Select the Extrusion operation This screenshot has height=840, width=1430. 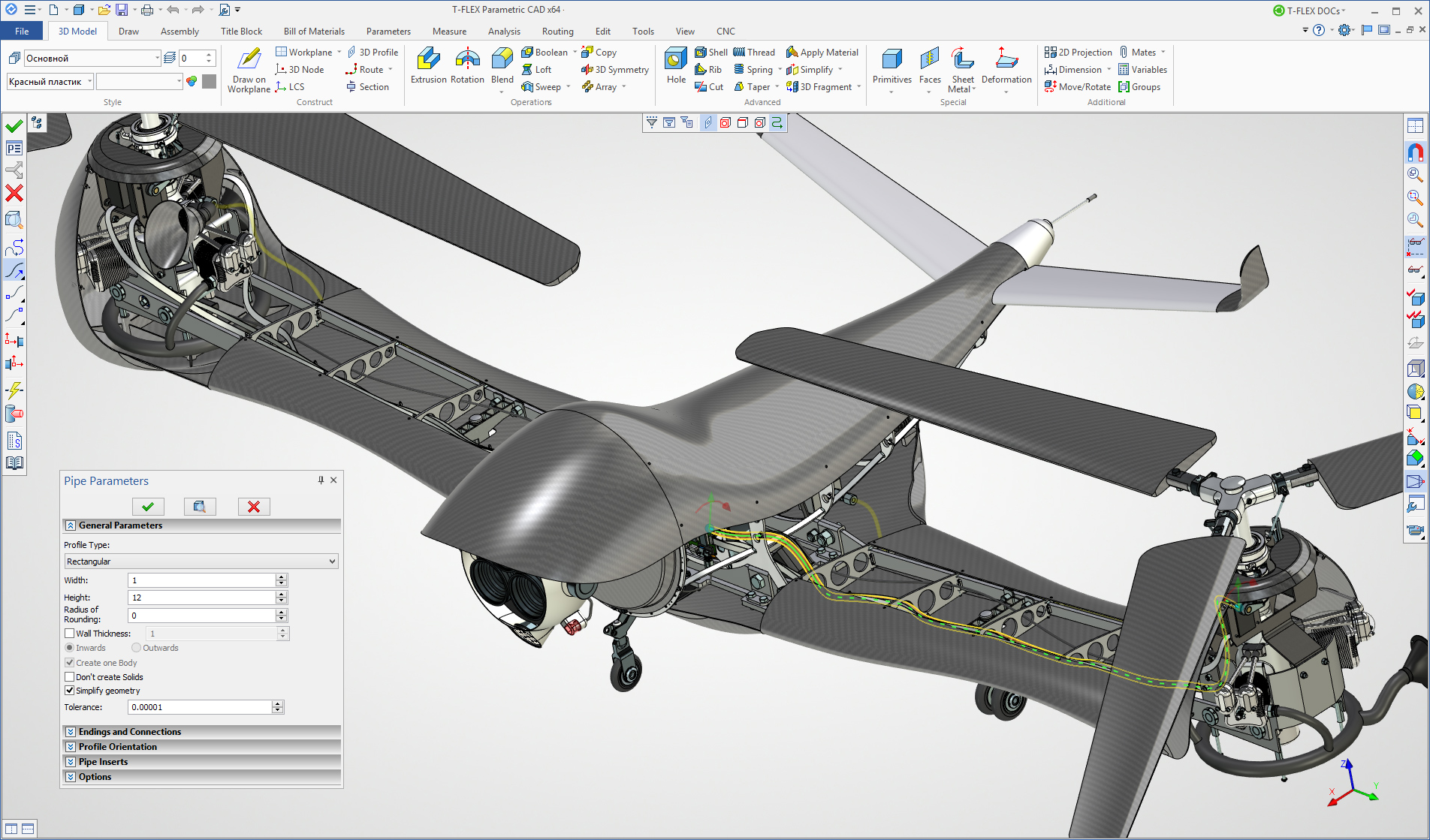click(x=428, y=65)
